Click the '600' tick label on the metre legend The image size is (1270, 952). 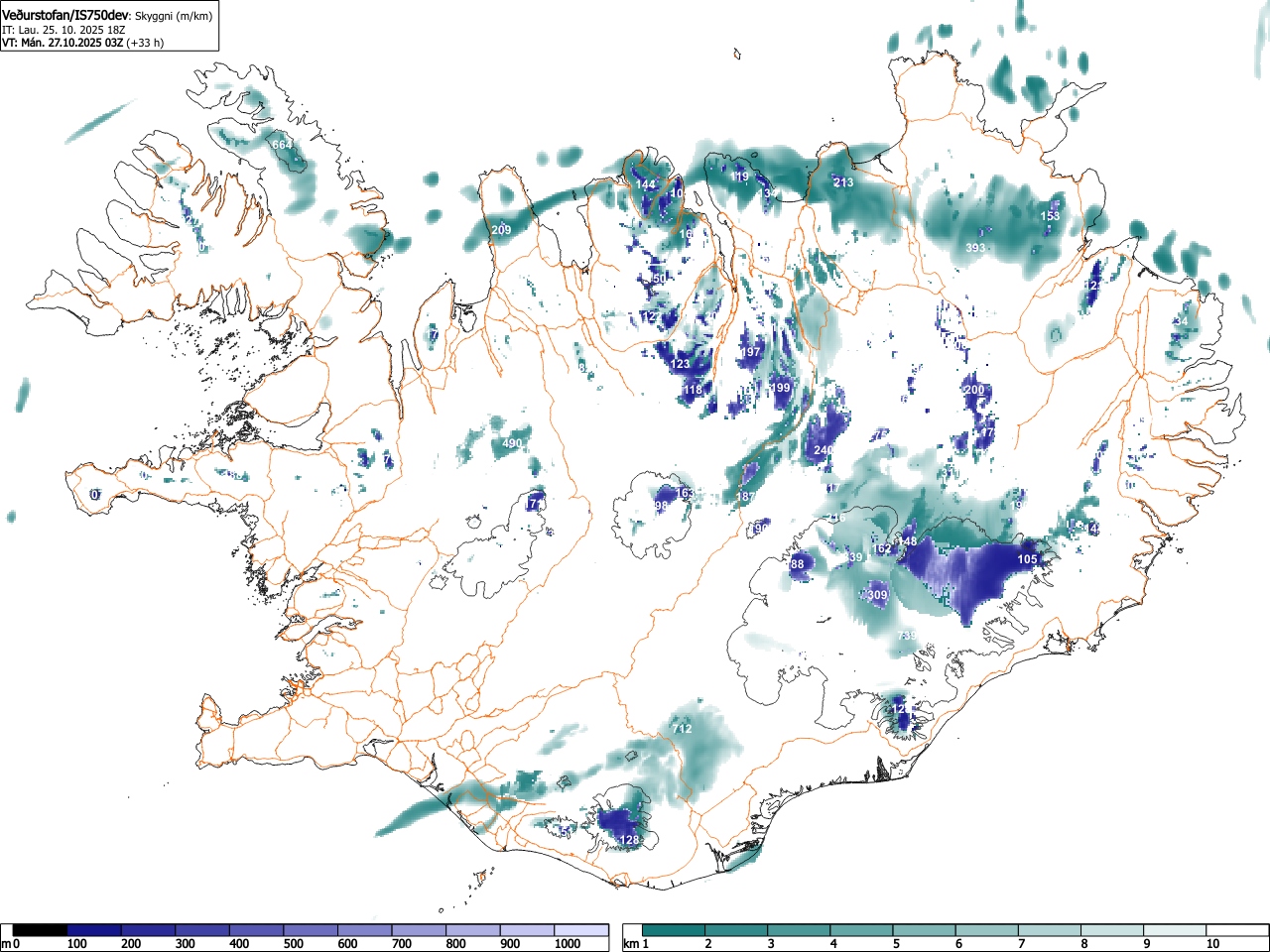[x=347, y=944]
